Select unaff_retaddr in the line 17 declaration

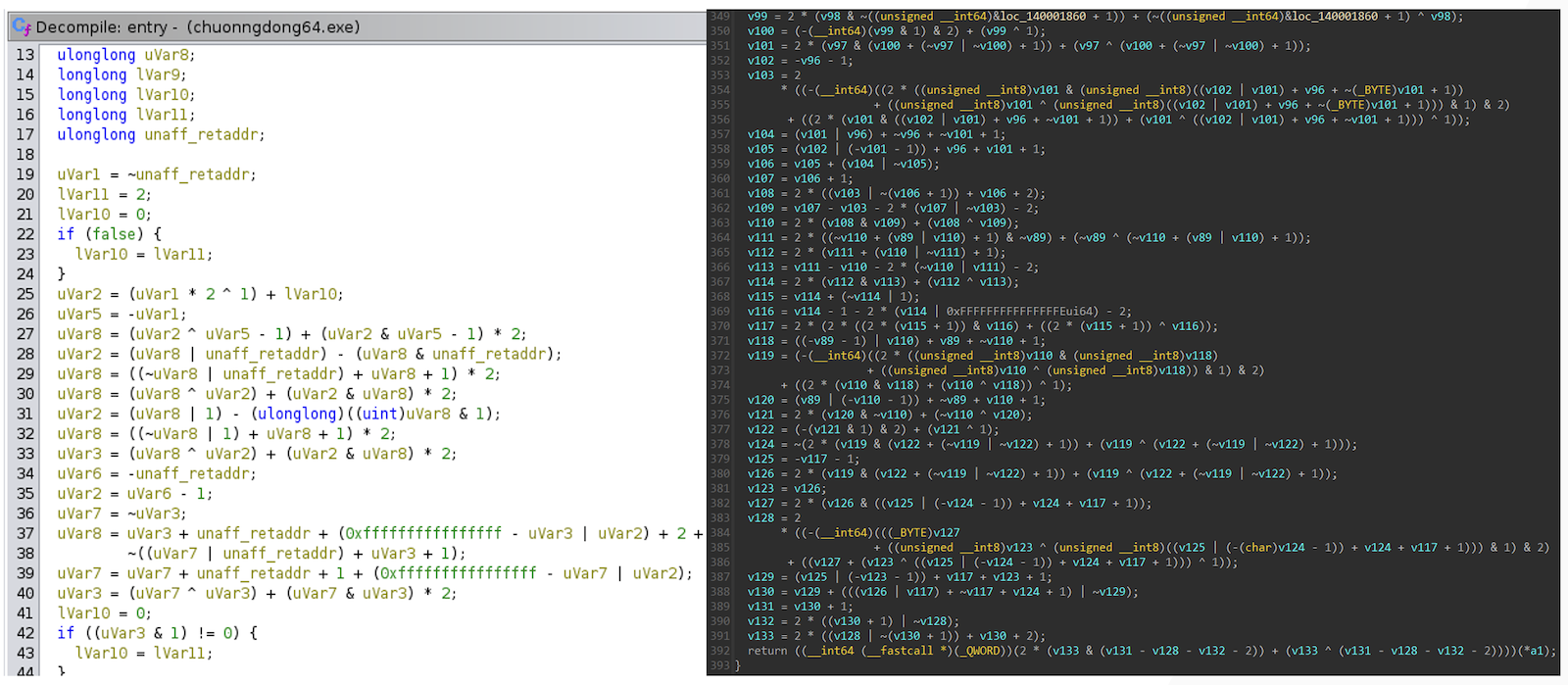(x=204, y=134)
